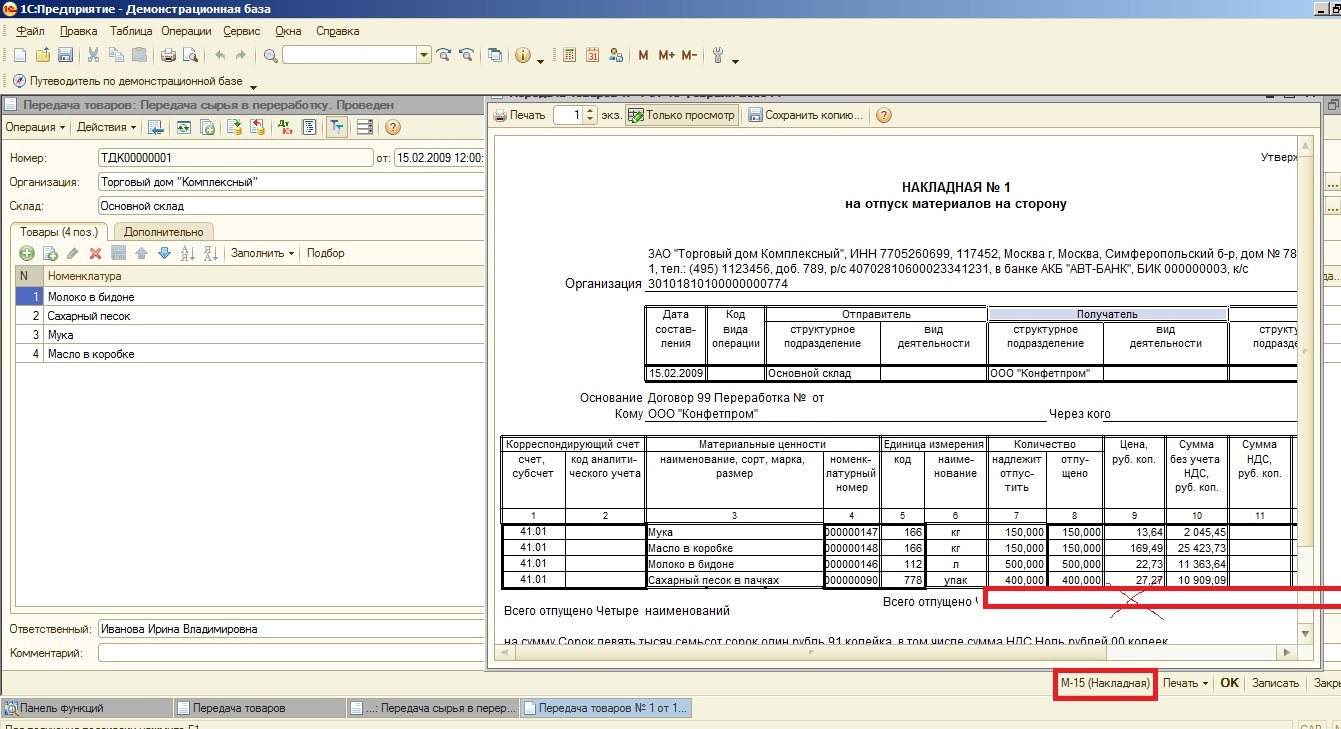Open the calendar icon in the top toolbar
The width and height of the screenshot is (1341, 729).
coord(592,55)
